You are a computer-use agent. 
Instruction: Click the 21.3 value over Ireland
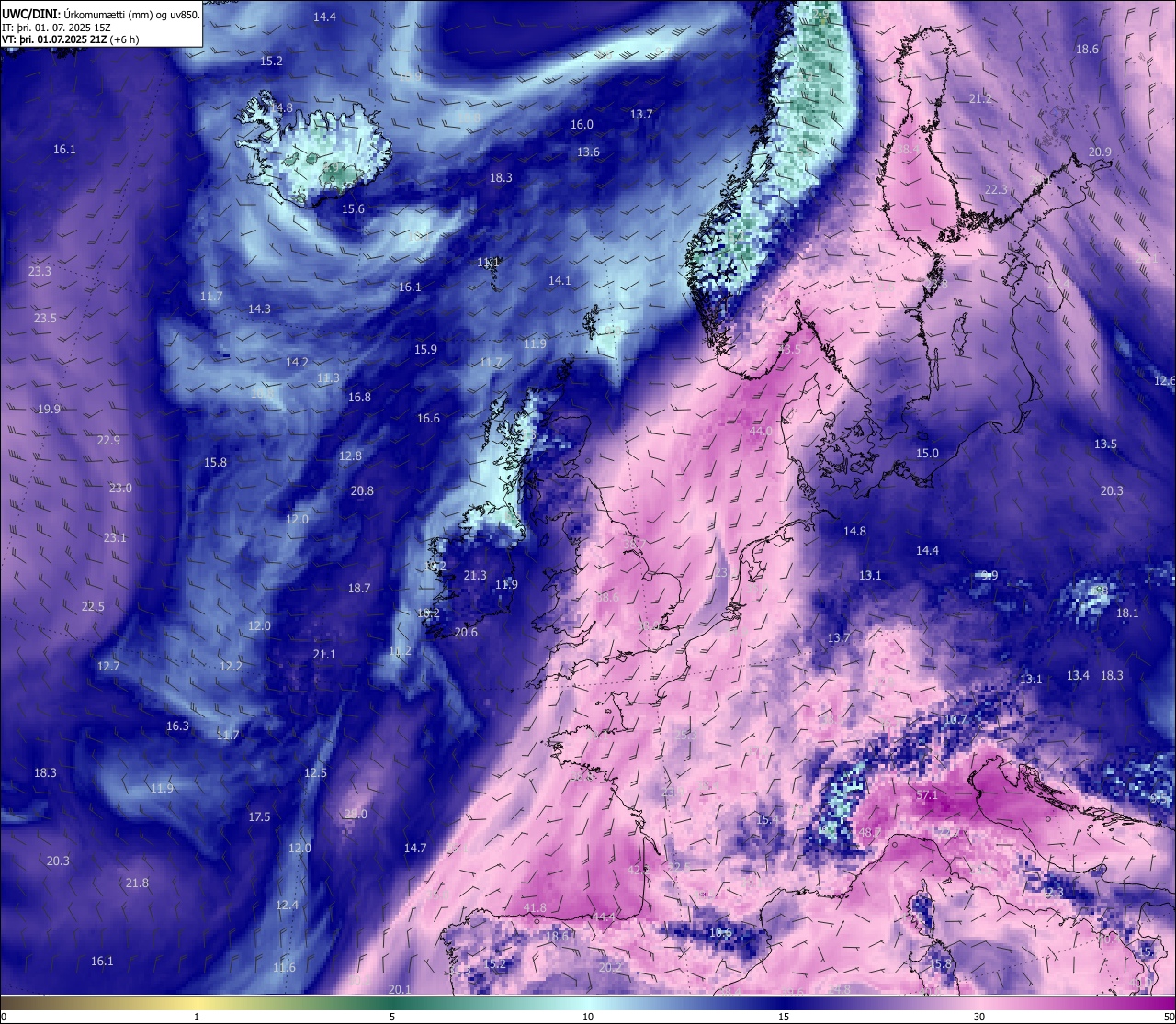pos(475,575)
